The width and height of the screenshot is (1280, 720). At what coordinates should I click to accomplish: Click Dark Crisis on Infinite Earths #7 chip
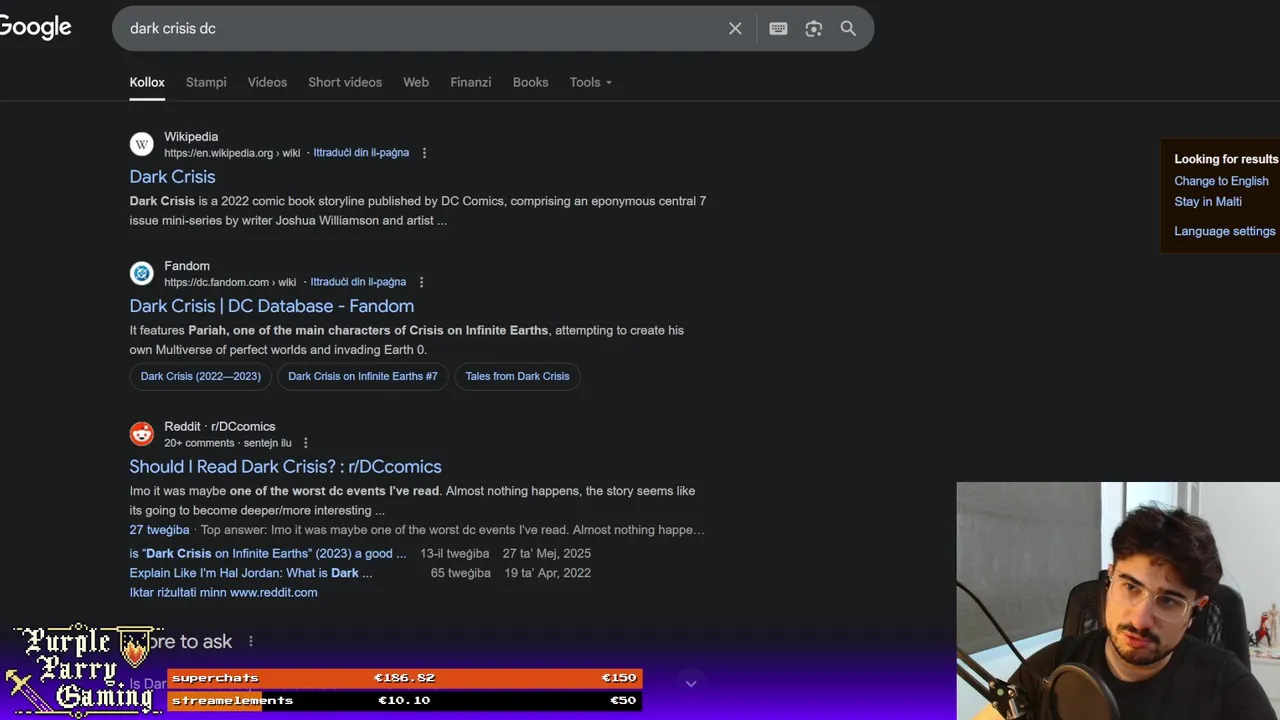[x=363, y=376]
